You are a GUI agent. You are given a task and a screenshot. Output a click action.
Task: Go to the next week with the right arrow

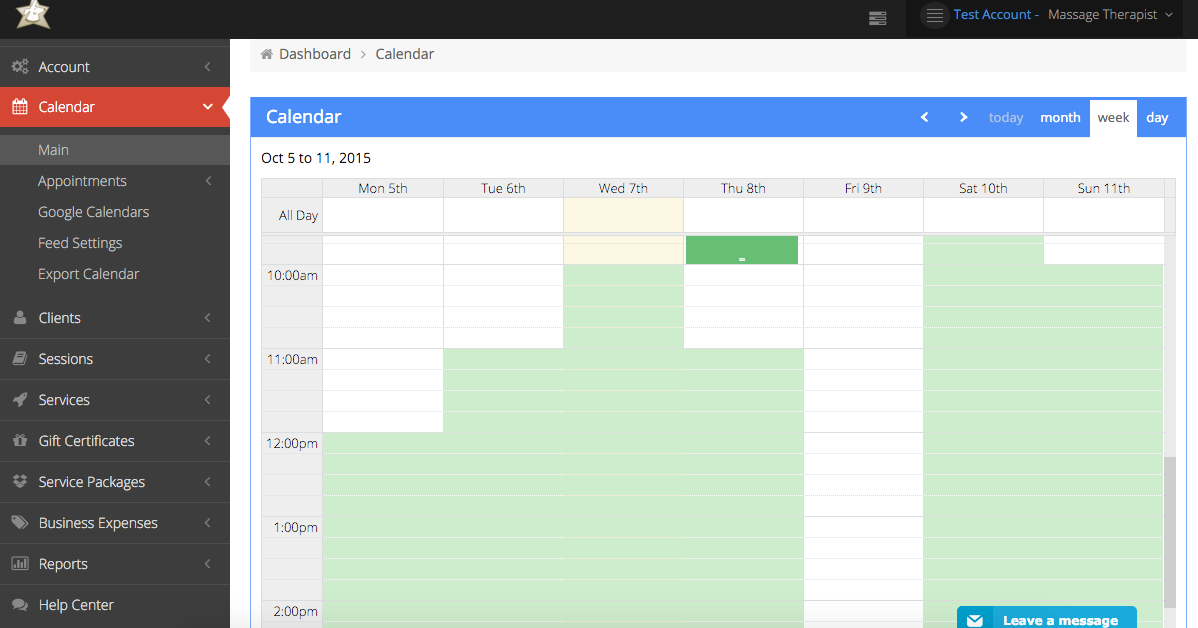tap(963, 117)
